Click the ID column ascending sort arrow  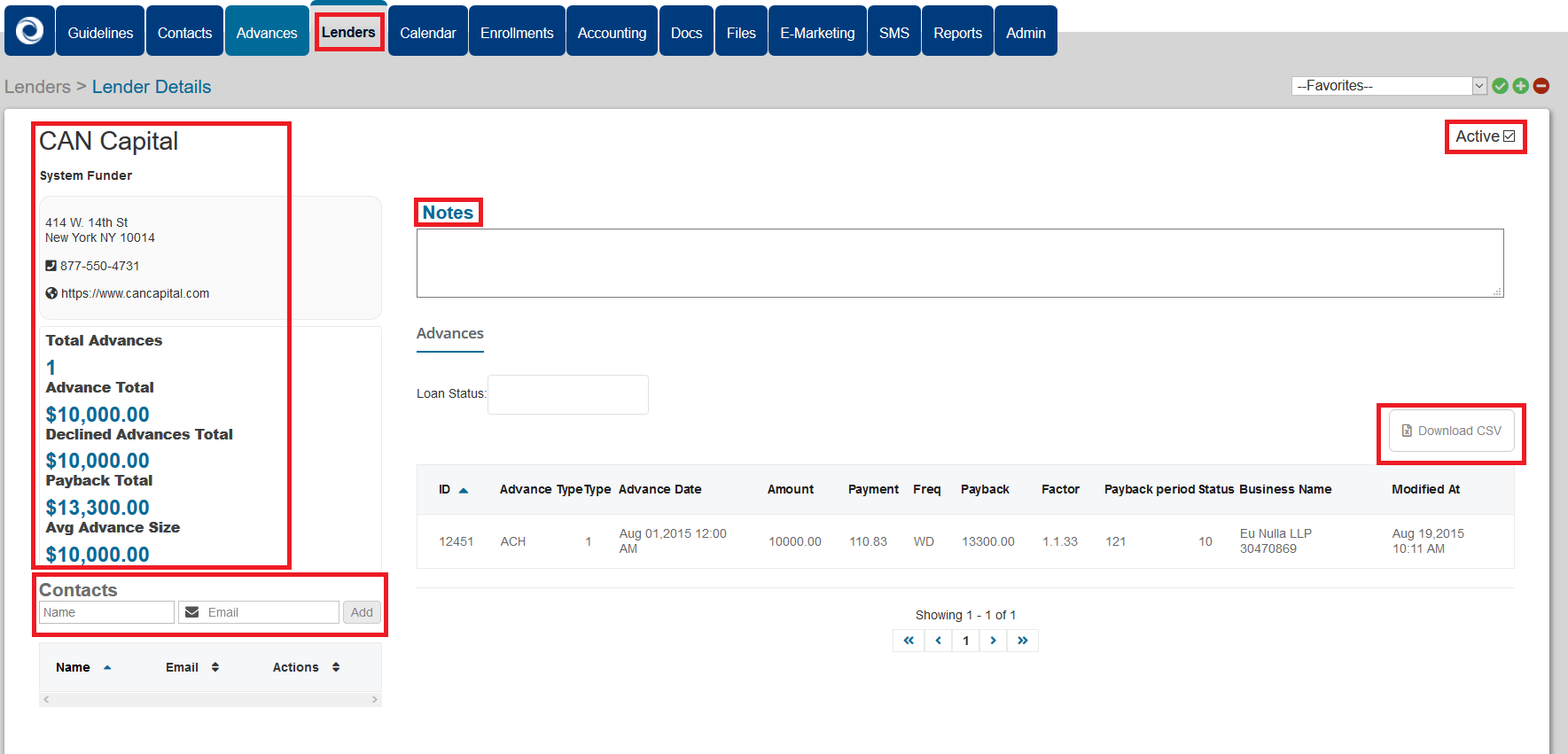click(463, 490)
